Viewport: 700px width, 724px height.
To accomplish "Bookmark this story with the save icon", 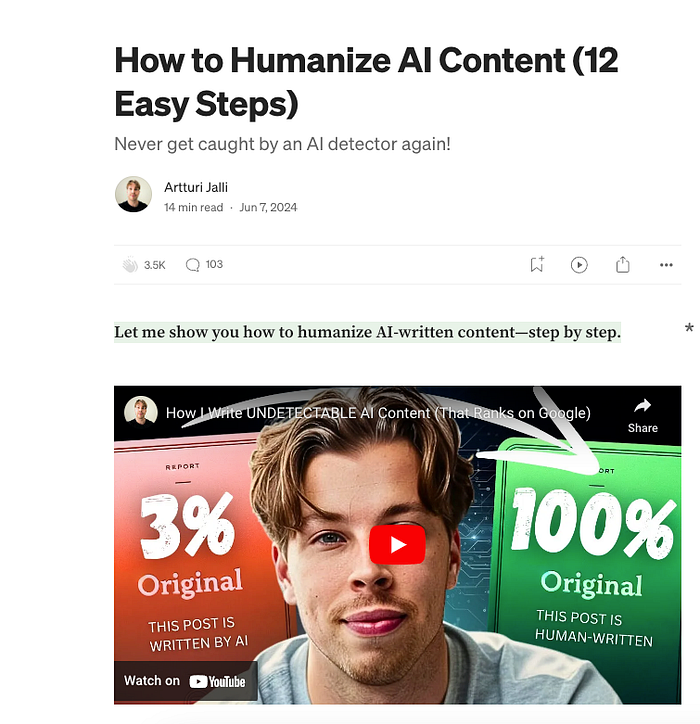I will (x=537, y=265).
